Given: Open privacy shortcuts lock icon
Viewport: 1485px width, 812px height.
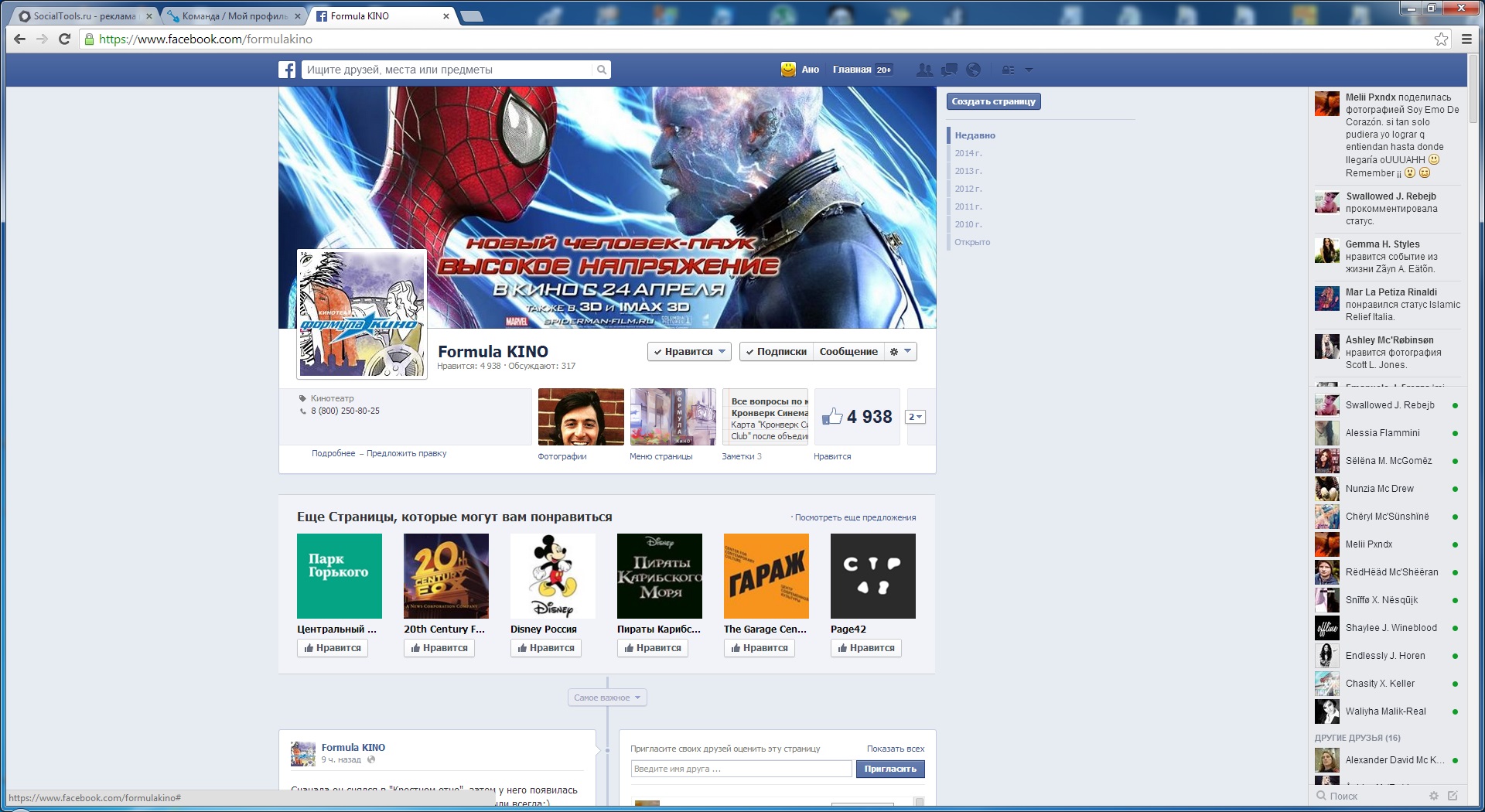Looking at the screenshot, I should [1008, 70].
